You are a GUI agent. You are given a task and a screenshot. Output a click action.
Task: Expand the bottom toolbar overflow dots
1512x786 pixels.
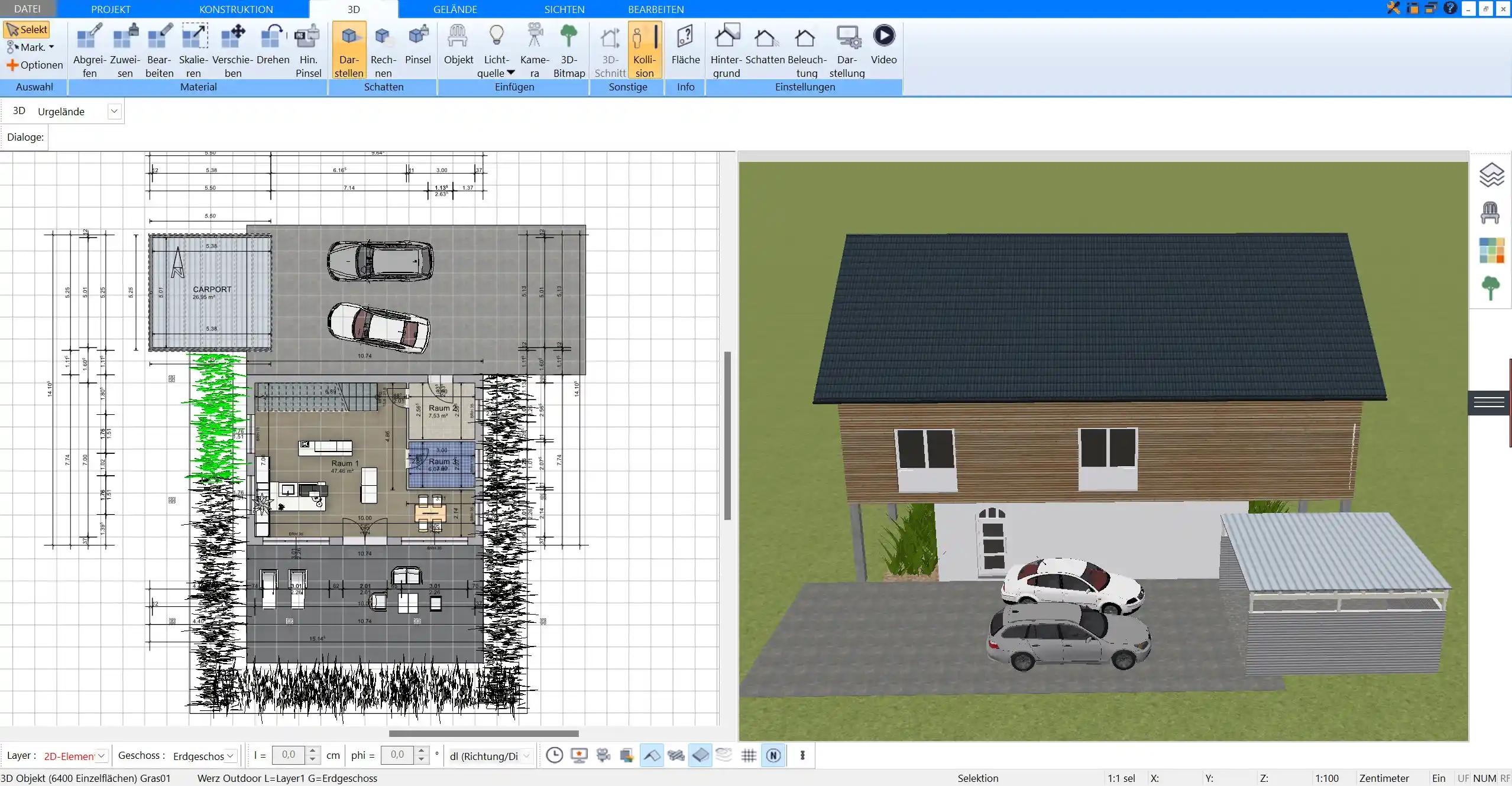point(802,755)
